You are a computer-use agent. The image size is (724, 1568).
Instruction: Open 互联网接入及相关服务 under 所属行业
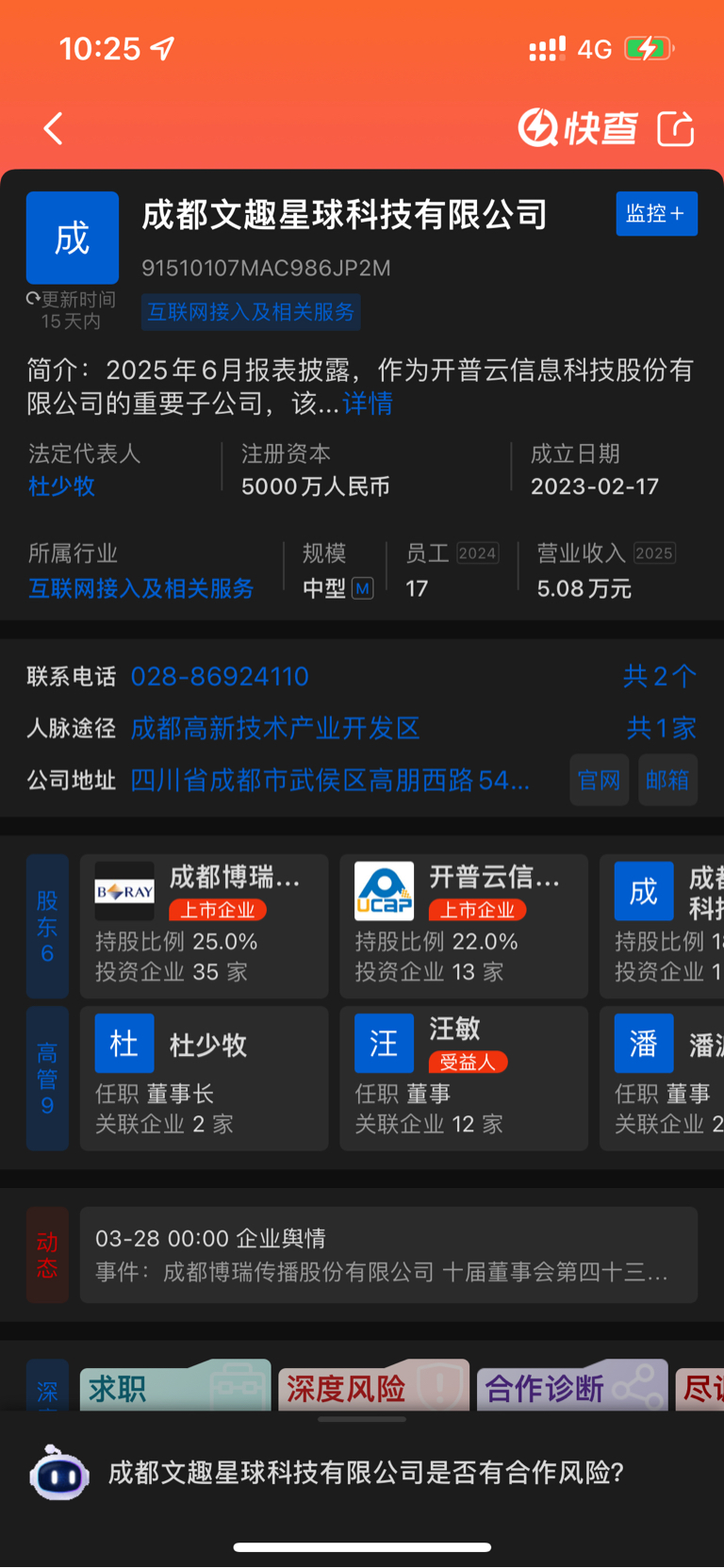point(140,588)
